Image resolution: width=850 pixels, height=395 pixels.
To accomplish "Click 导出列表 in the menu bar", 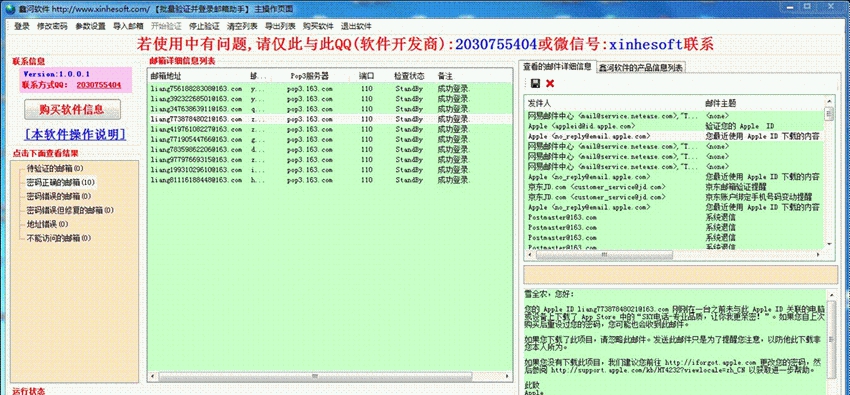I will point(280,26).
